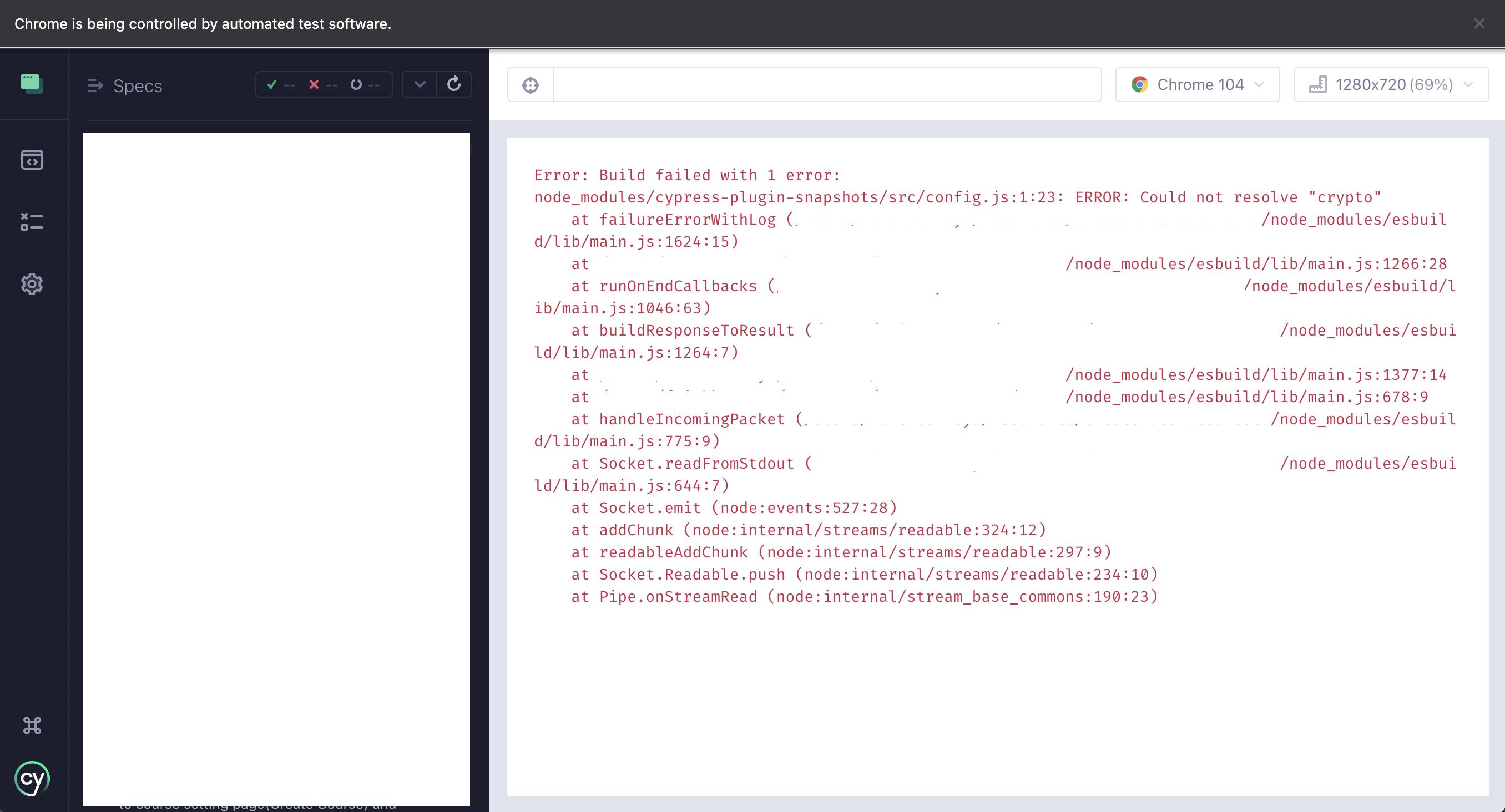Rerun all tests with refresh icon
The width and height of the screenshot is (1505, 812).
pyautogui.click(x=454, y=84)
